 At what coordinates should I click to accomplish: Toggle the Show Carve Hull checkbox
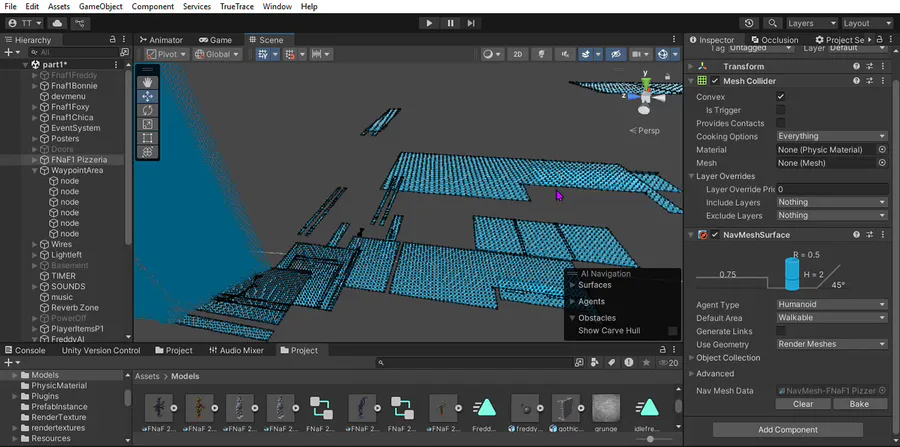[x=673, y=331]
